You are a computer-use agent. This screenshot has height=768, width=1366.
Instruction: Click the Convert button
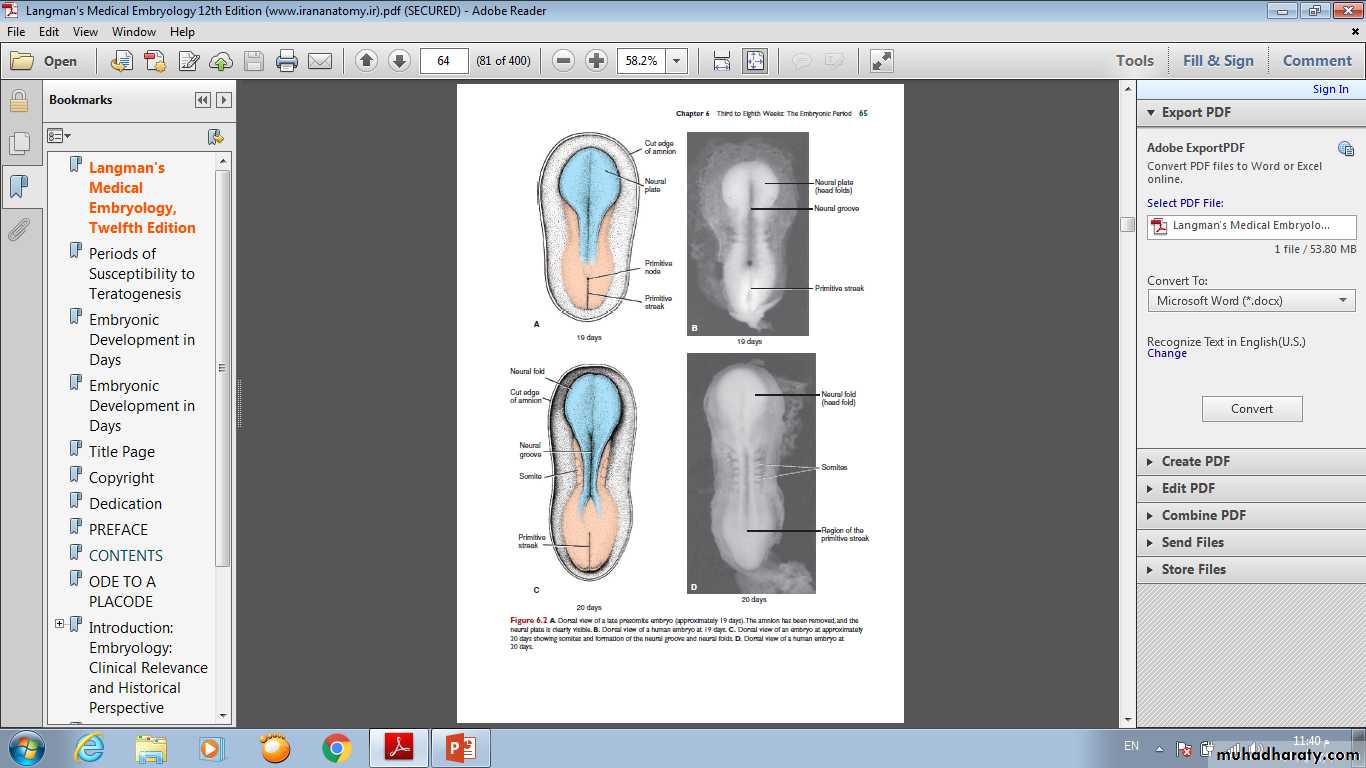[1251, 408]
